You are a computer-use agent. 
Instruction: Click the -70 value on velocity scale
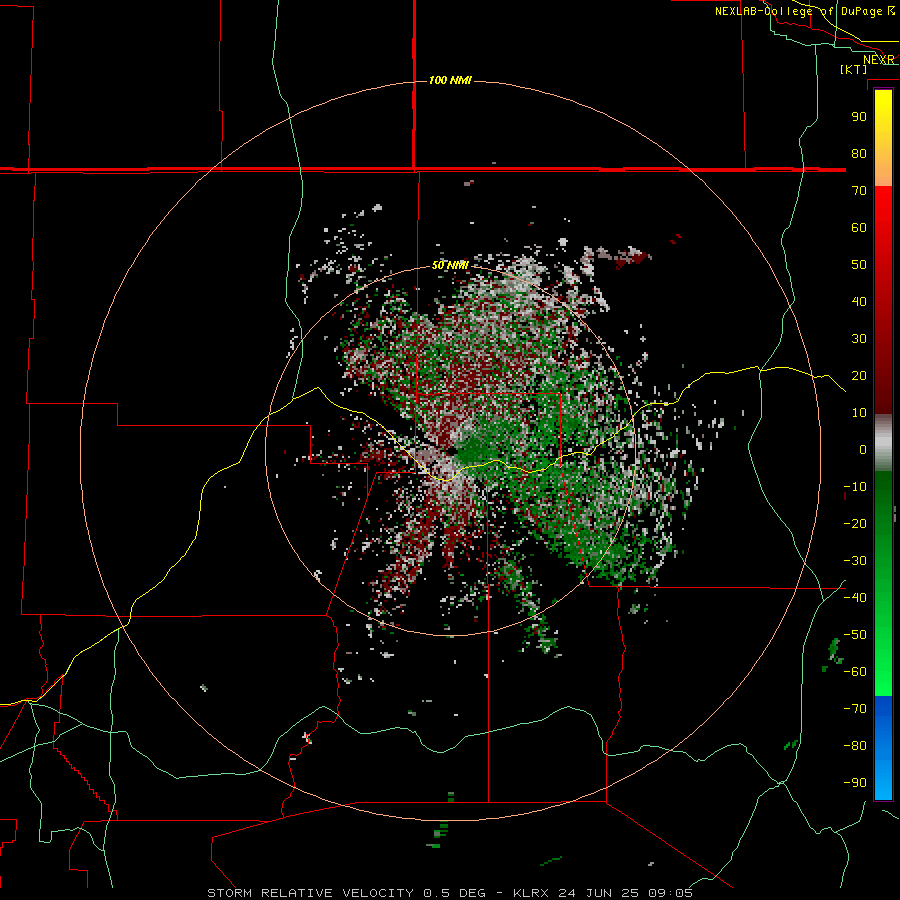click(x=855, y=709)
